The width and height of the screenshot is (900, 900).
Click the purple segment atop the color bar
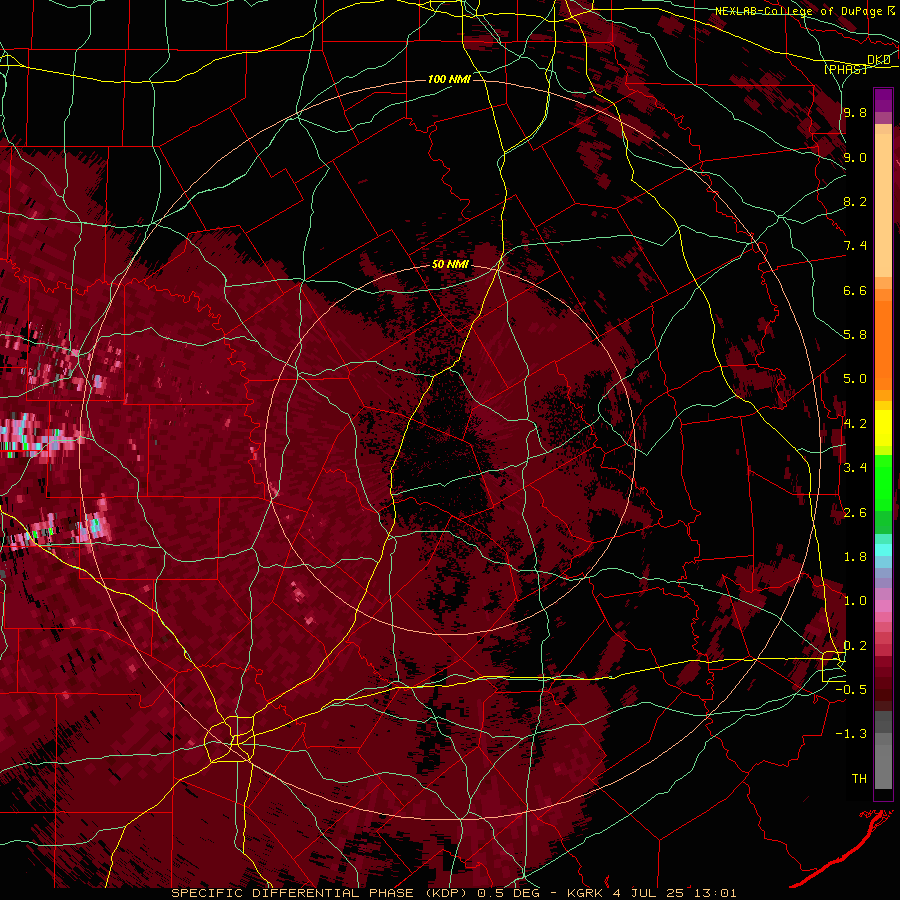(x=883, y=100)
